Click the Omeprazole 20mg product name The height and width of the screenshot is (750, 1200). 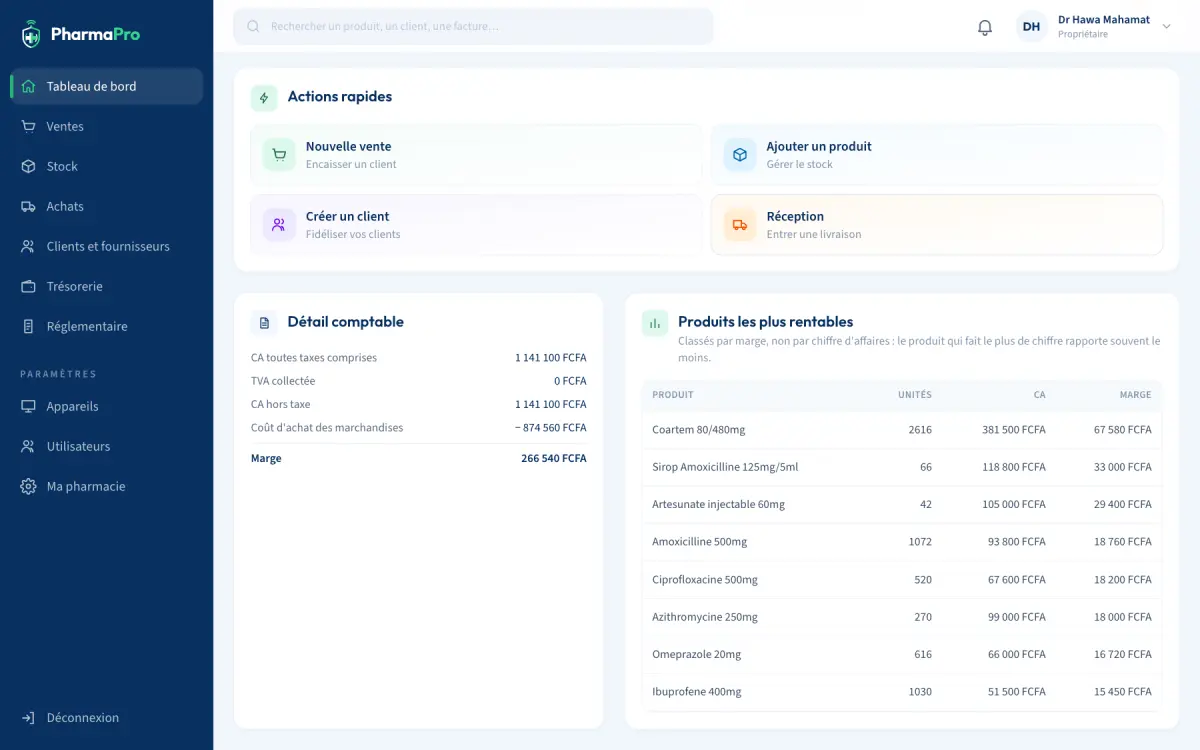(697, 655)
